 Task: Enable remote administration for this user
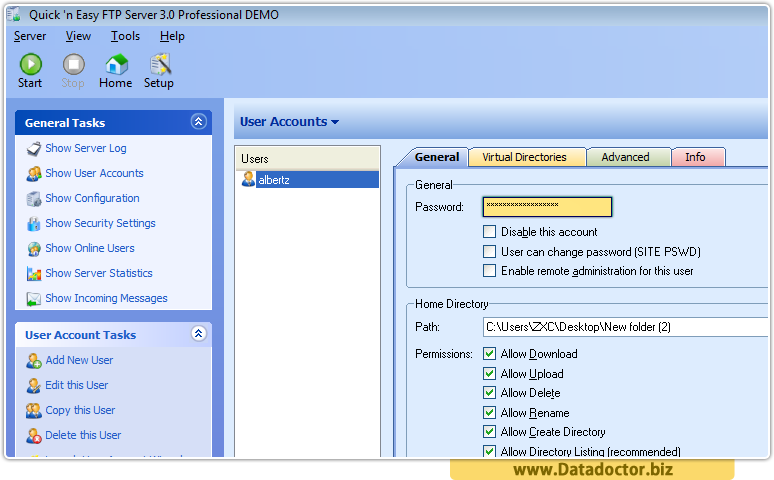[x=489, y=271]
